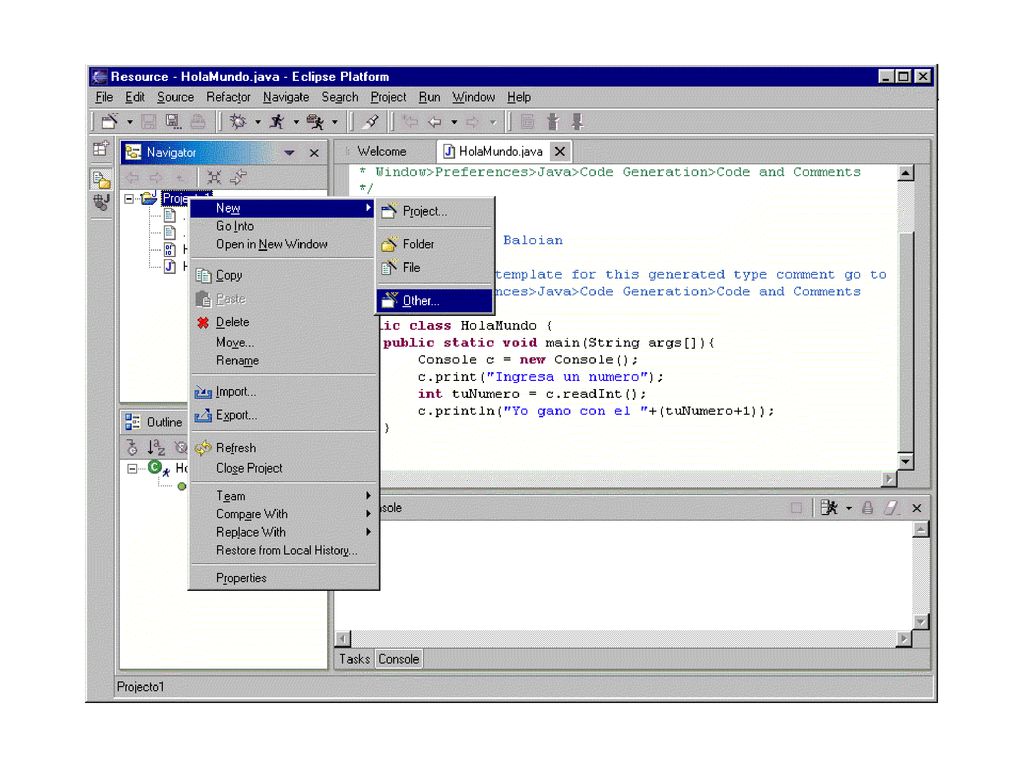
Task: Open the Navigate menu
Action: tap(286, 97)
